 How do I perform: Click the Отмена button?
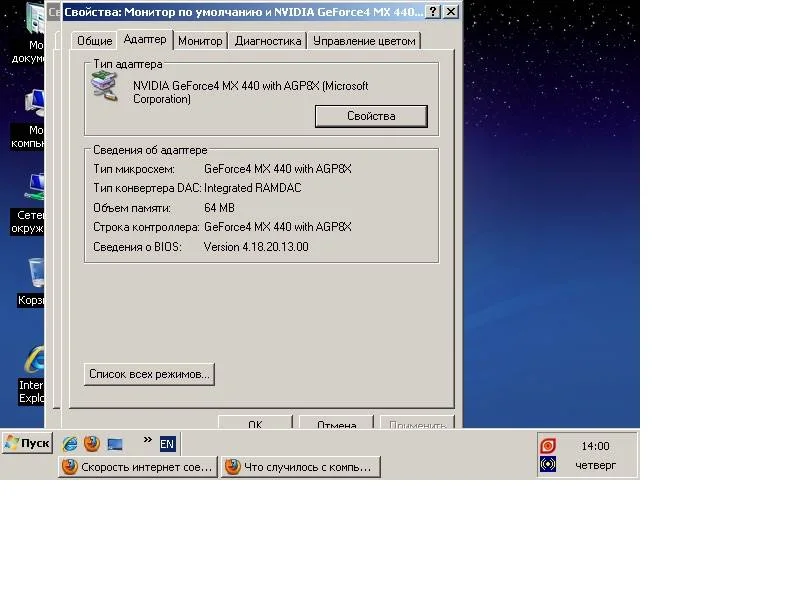pos(336,422)
